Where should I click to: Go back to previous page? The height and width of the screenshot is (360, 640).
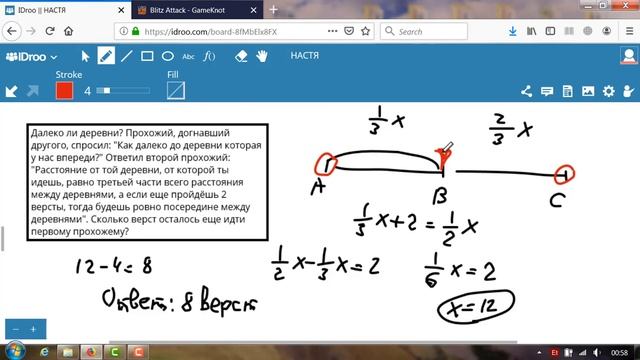click(x=12, y=31)
